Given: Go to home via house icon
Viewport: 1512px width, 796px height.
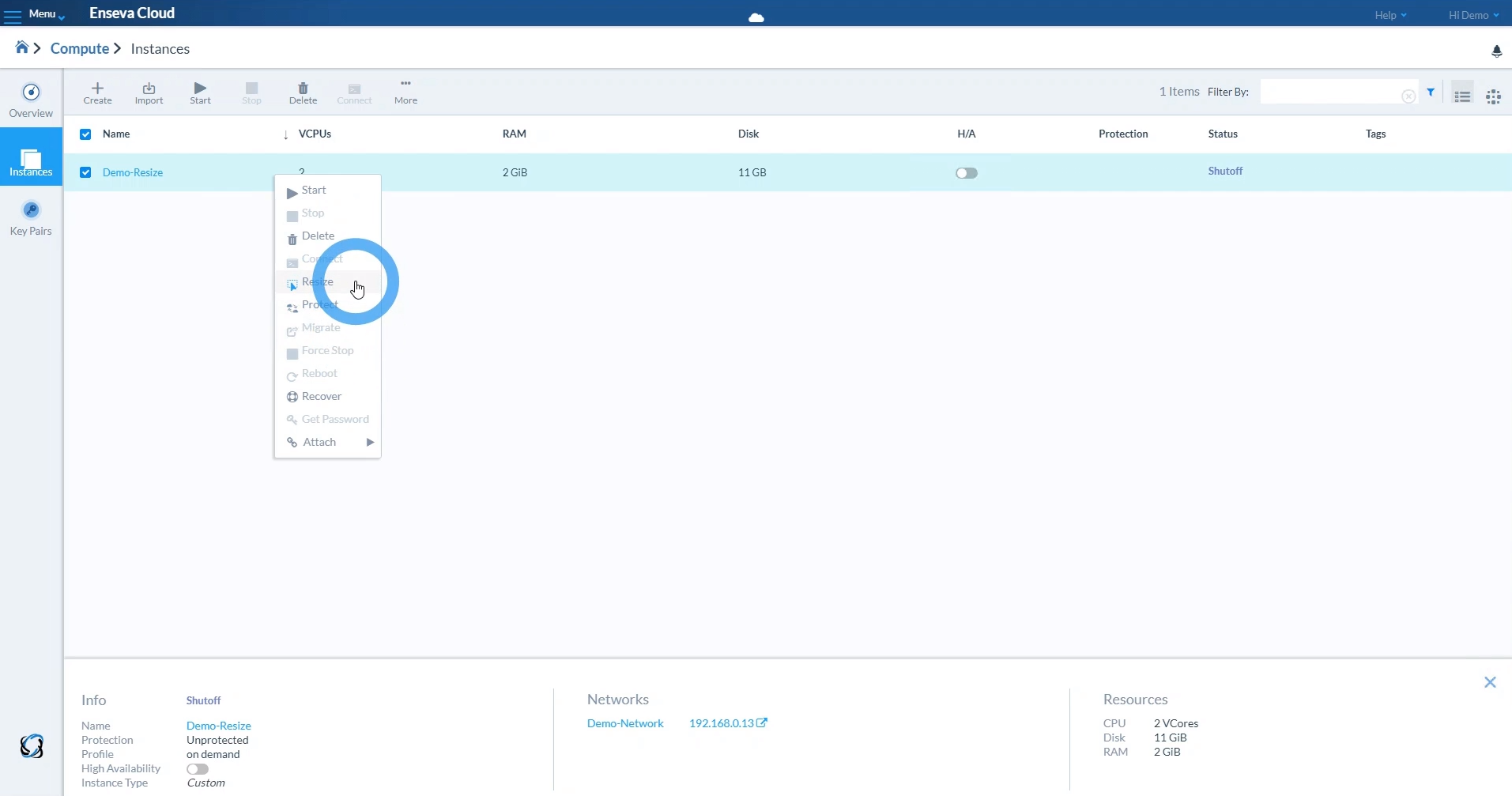Looking at the screenshot, I should point(22,47).
